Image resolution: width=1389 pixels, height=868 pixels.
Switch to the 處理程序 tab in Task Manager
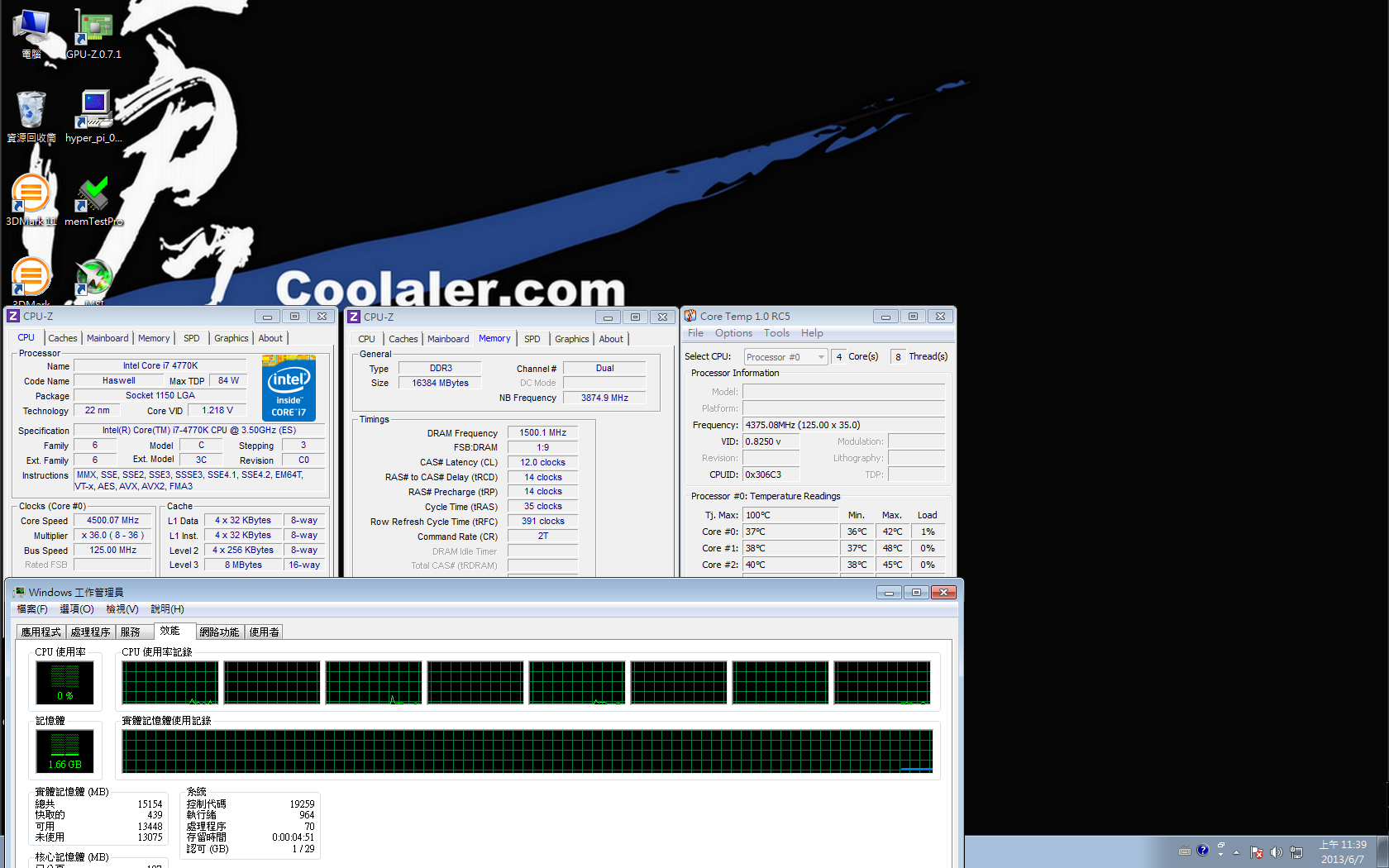click(90, 632)
